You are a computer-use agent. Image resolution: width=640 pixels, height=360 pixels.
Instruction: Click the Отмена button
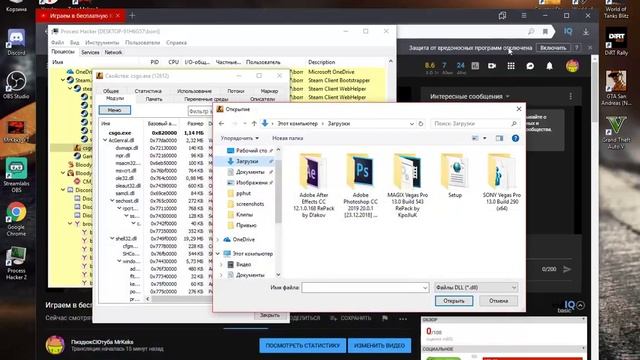point(498,301)
